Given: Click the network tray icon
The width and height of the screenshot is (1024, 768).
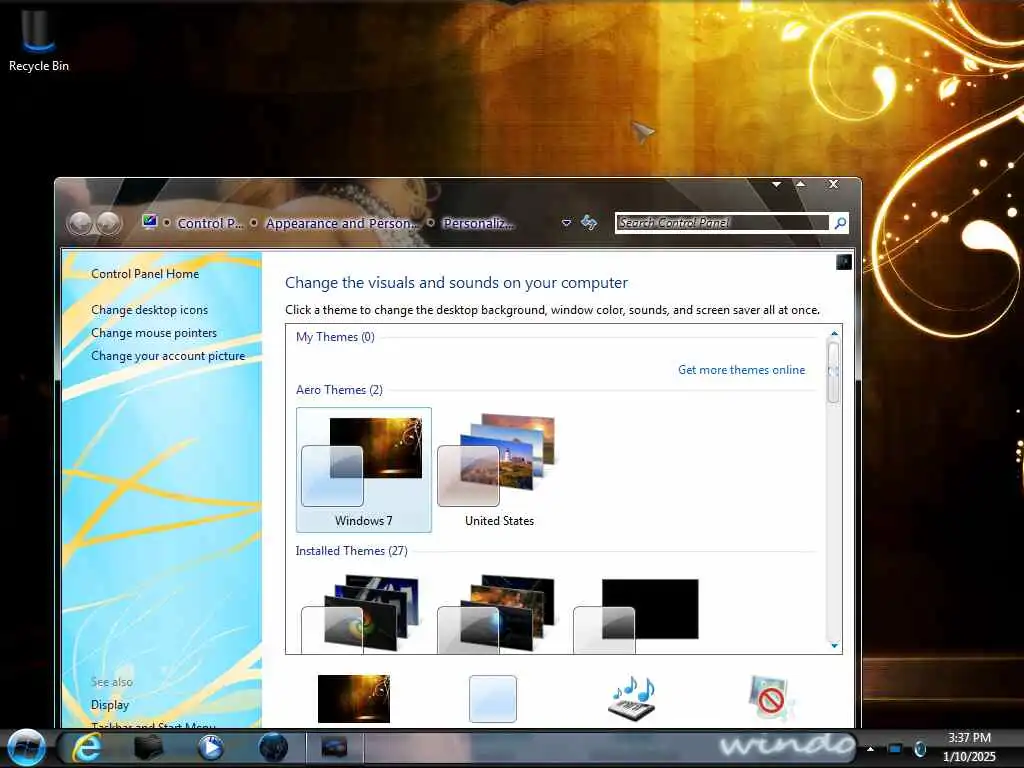Looking at the screenshot, I should point(895,749).
